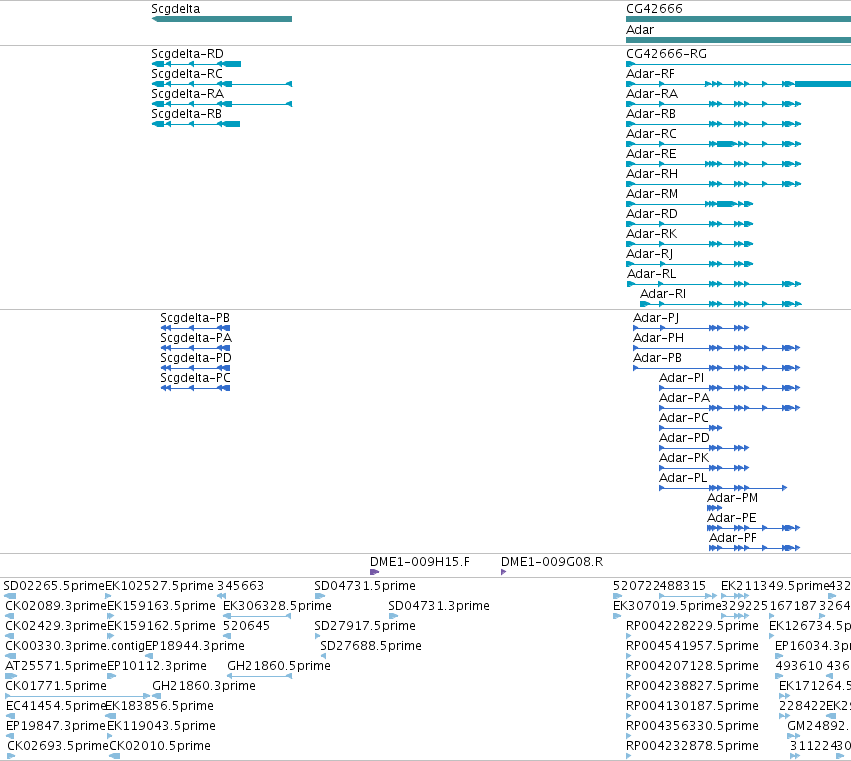
Task: Select the Adar-RA transcript
Action: [714, 104]
